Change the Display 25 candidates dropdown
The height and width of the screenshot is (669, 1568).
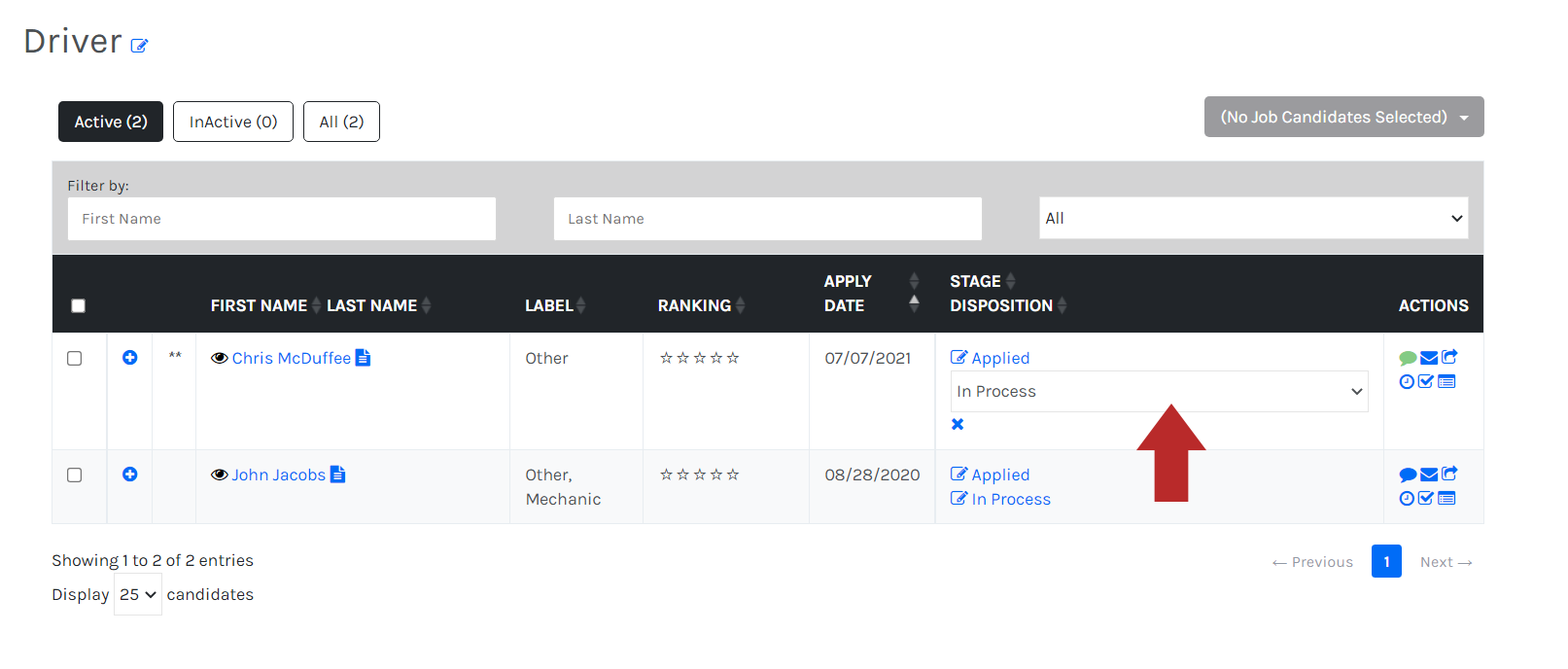tap(138, 594)
